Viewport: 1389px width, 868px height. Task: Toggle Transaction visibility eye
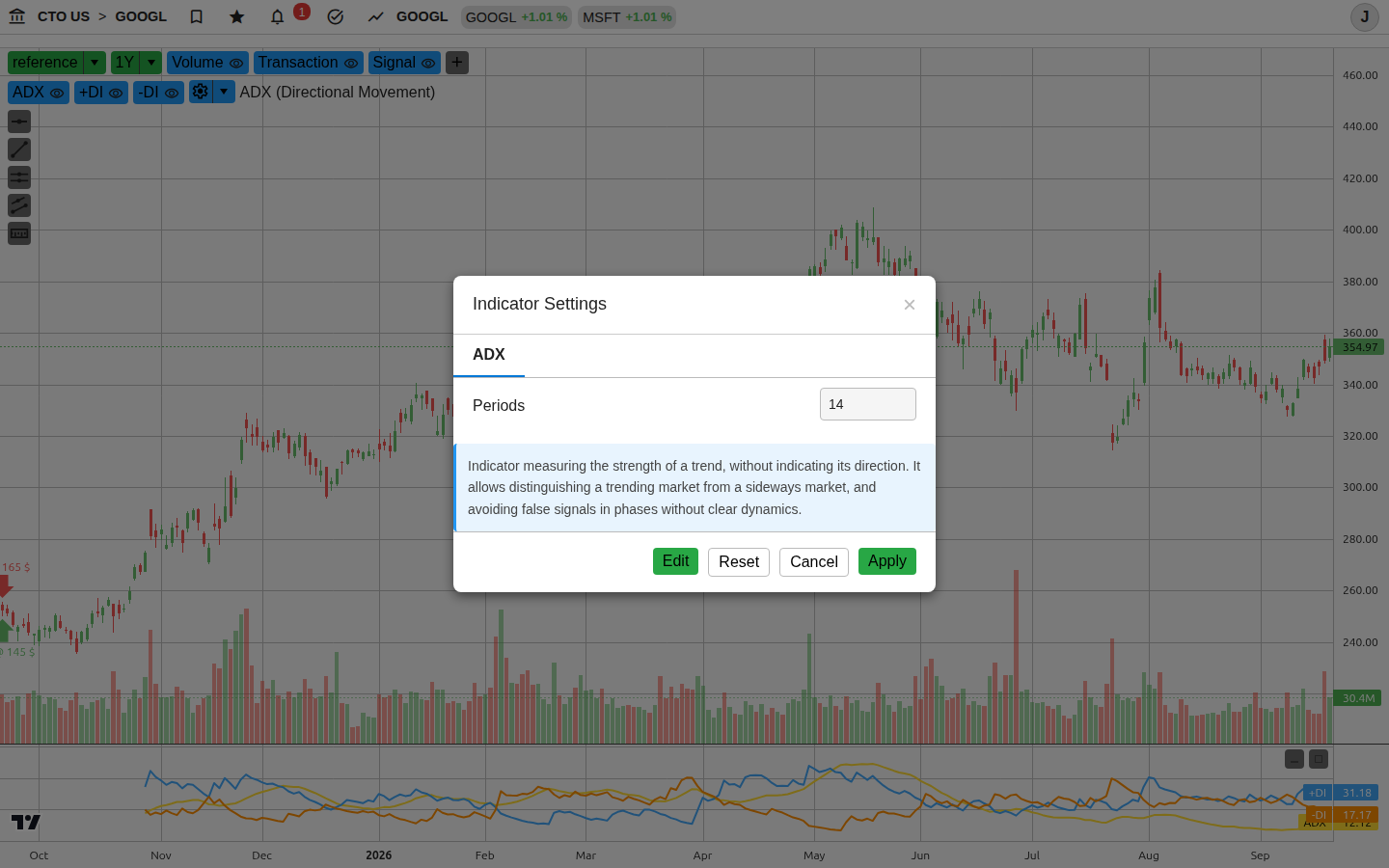coord(351,64)
